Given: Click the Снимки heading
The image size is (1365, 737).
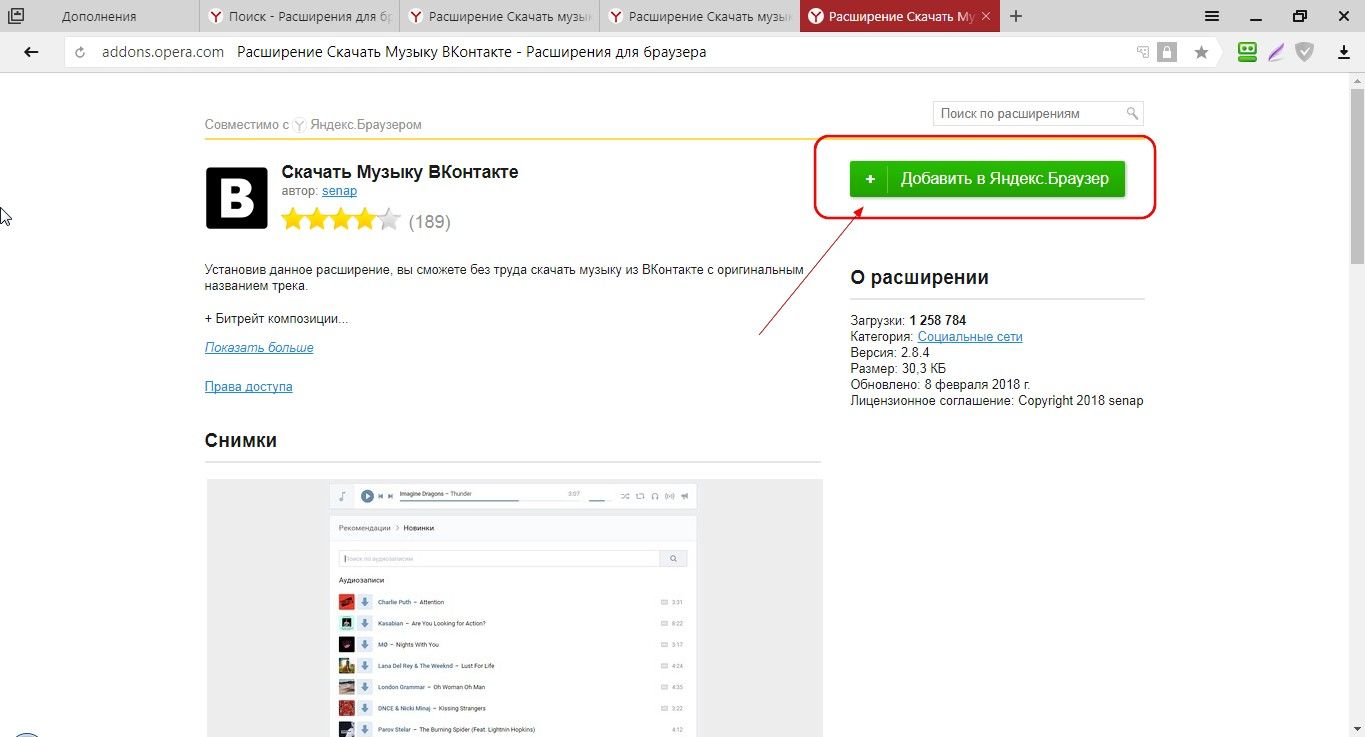Looking at the screenshot, I should [241, 441].
